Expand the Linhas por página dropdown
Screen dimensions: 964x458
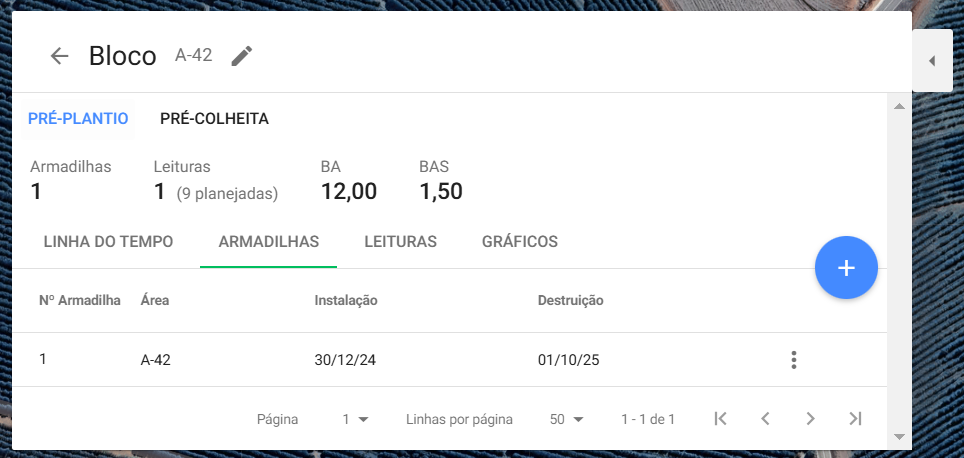click(566, 419)
